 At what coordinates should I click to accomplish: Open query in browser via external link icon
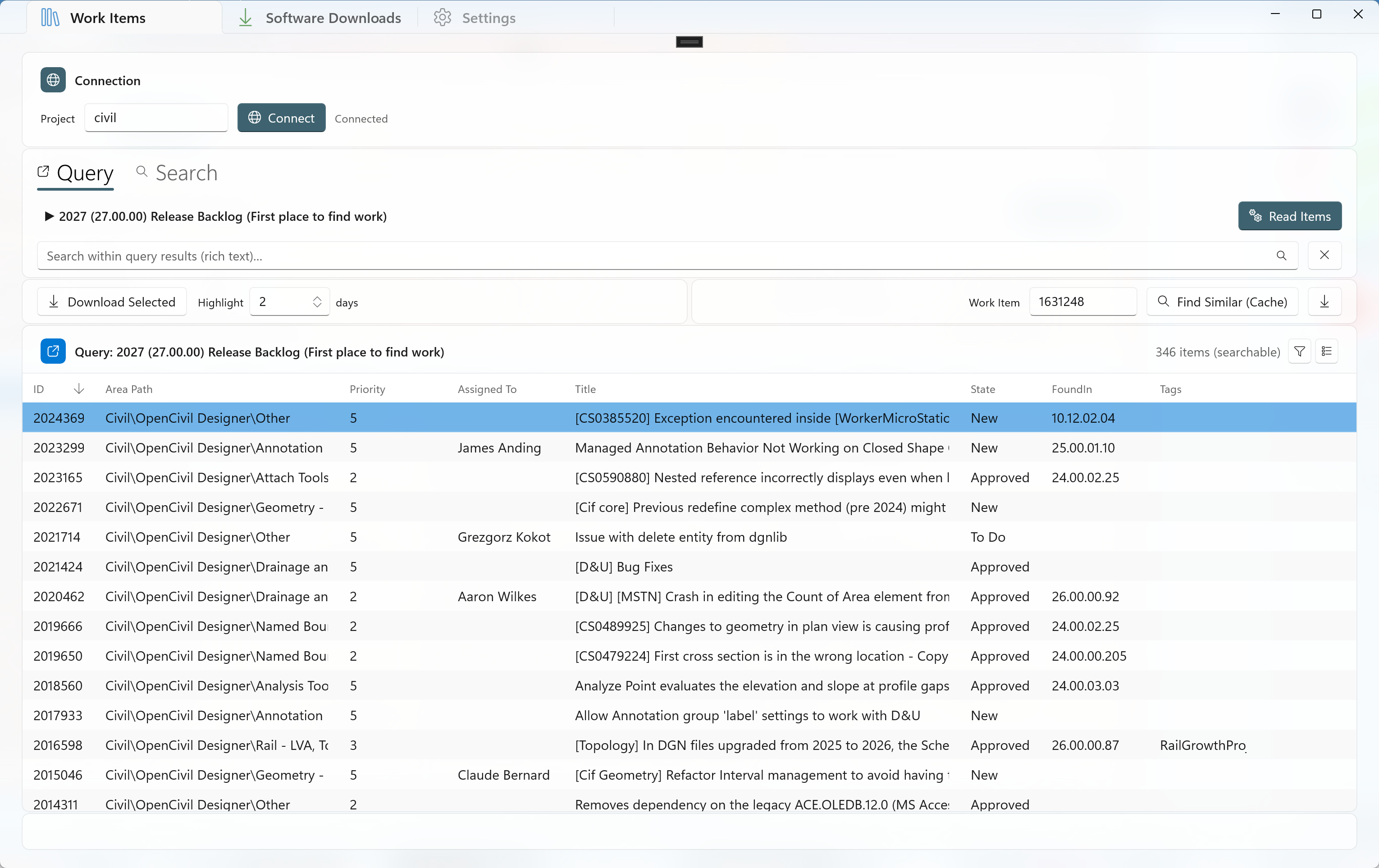pos(52,351)
